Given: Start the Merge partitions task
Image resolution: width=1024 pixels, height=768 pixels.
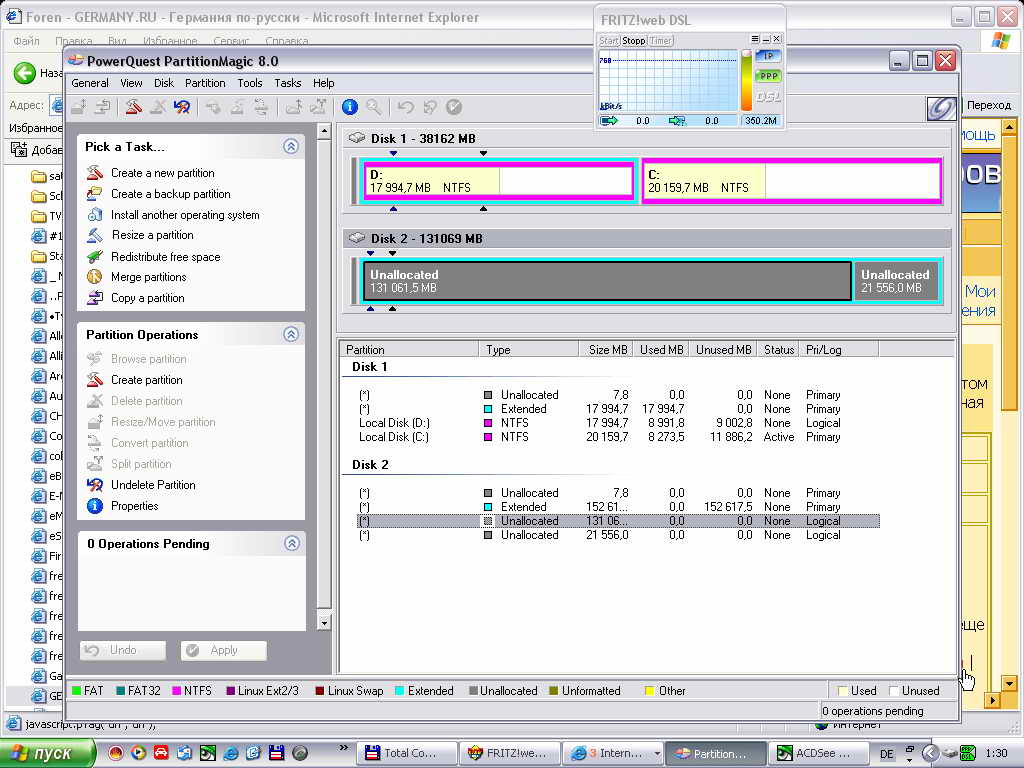Looking at the screenshot, I should (x=148, y=277).
